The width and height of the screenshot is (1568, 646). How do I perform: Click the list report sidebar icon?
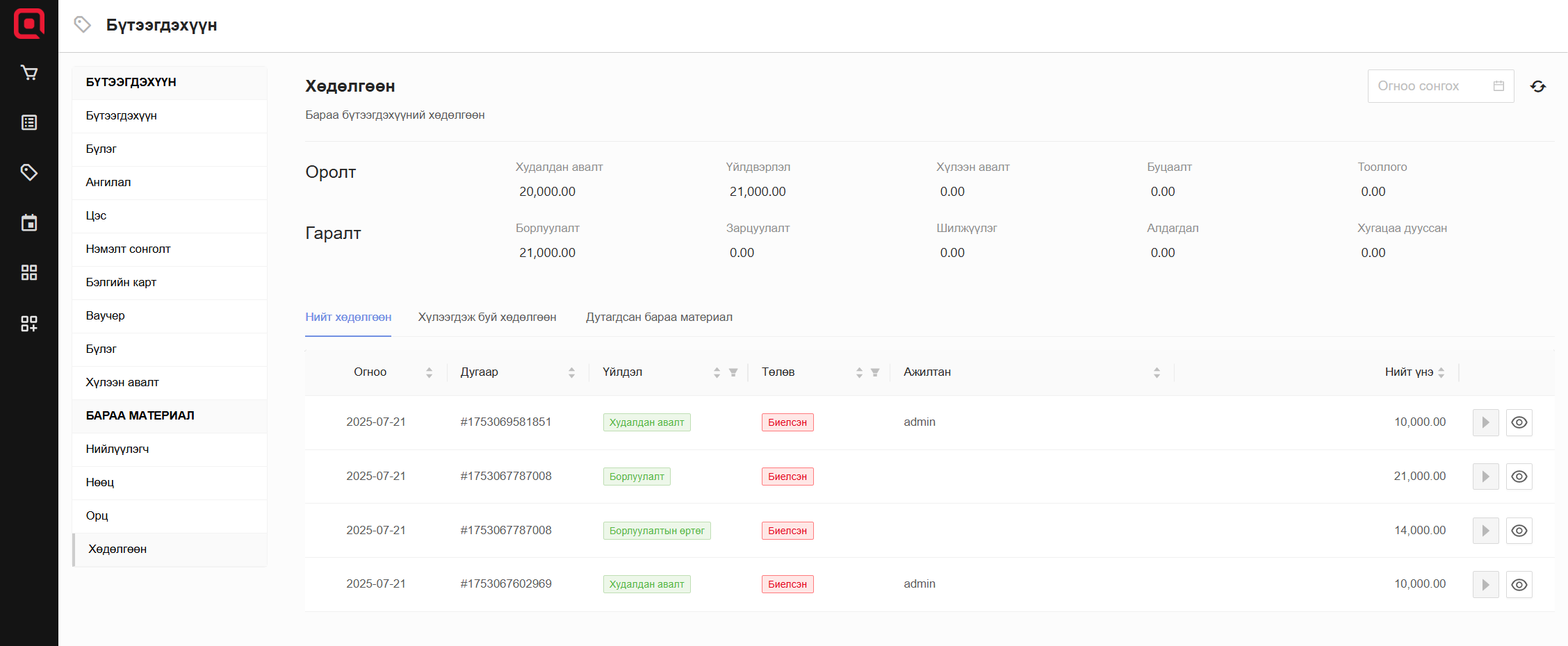point(29,123)
